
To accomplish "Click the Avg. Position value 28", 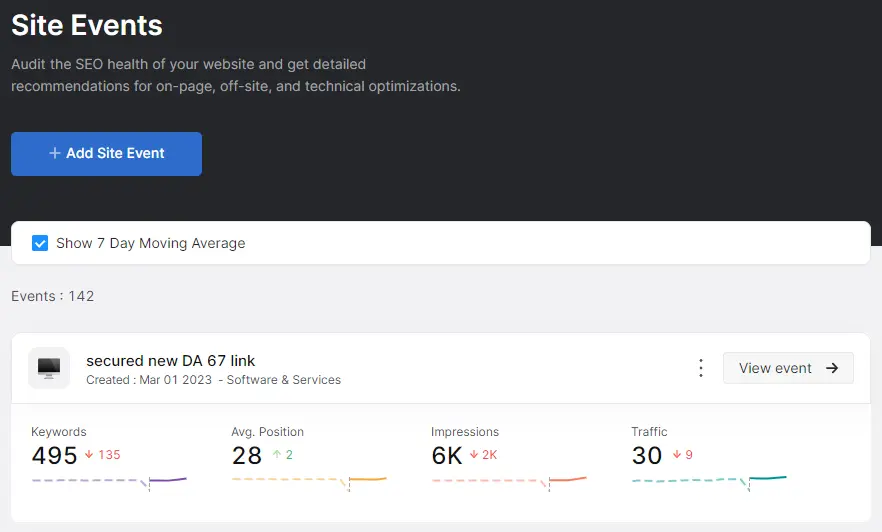I will click(247, 456).
